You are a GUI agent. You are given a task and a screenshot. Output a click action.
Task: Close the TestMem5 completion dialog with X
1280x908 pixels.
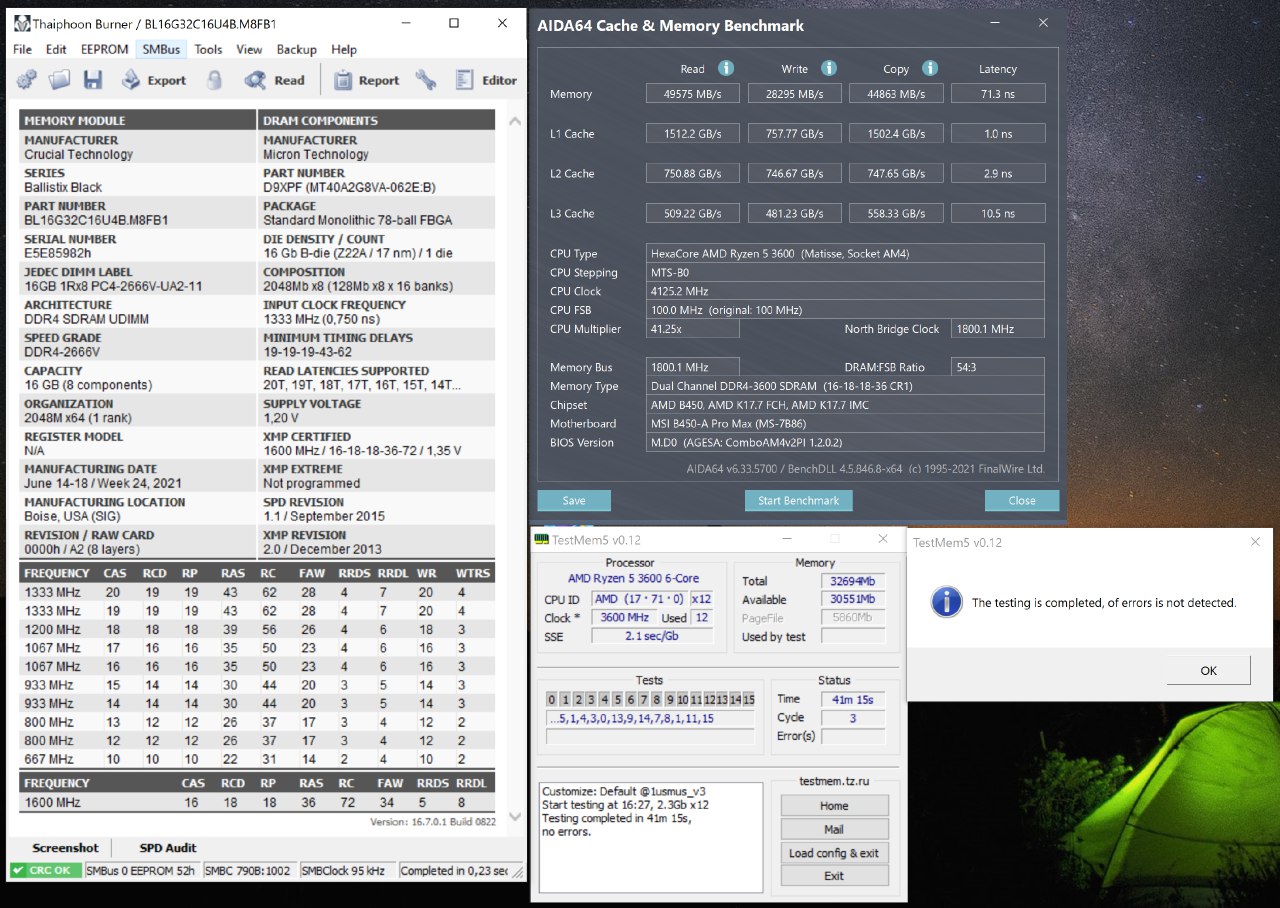(1256, 542)
